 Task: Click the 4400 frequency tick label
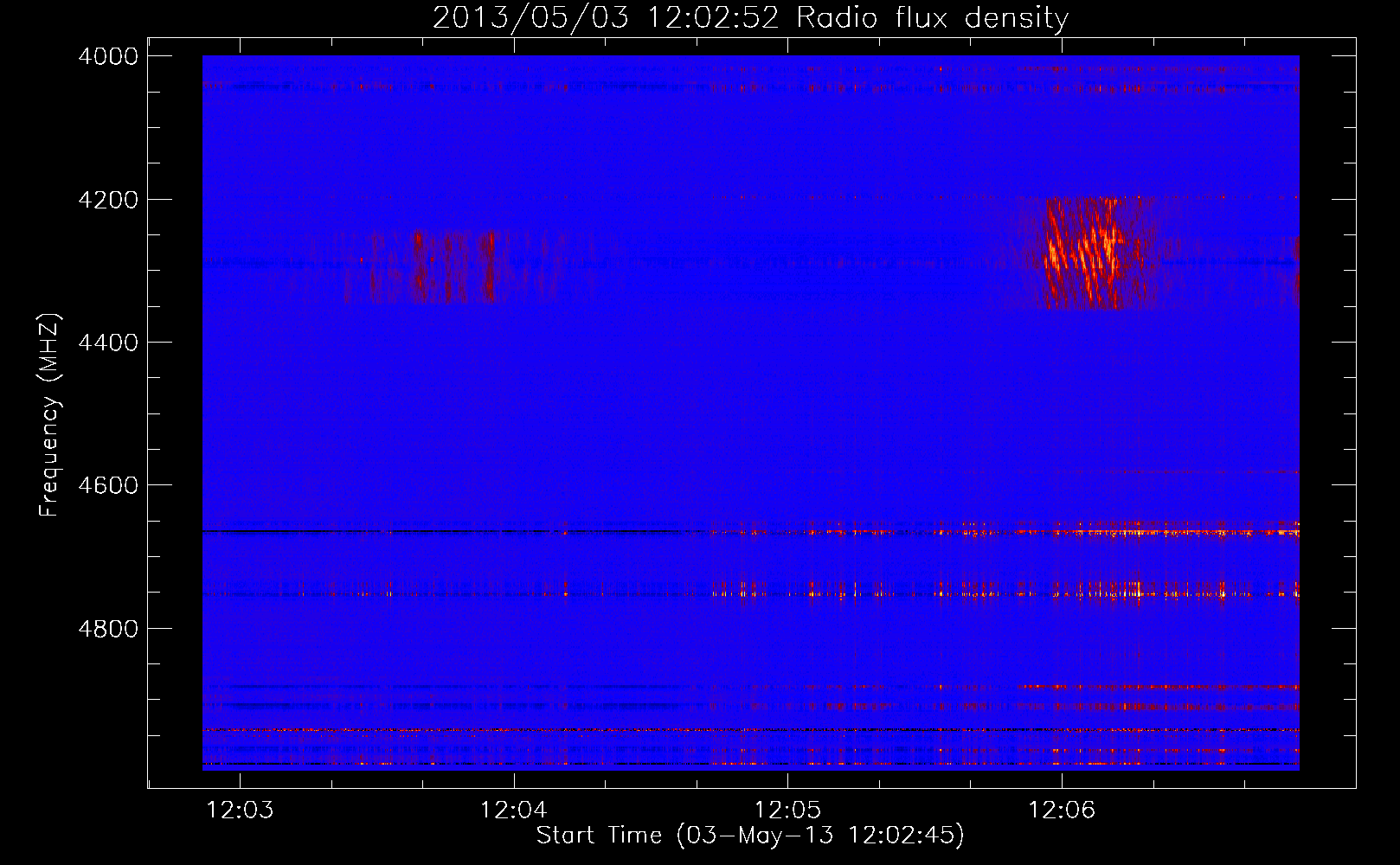tap(108, 343)
